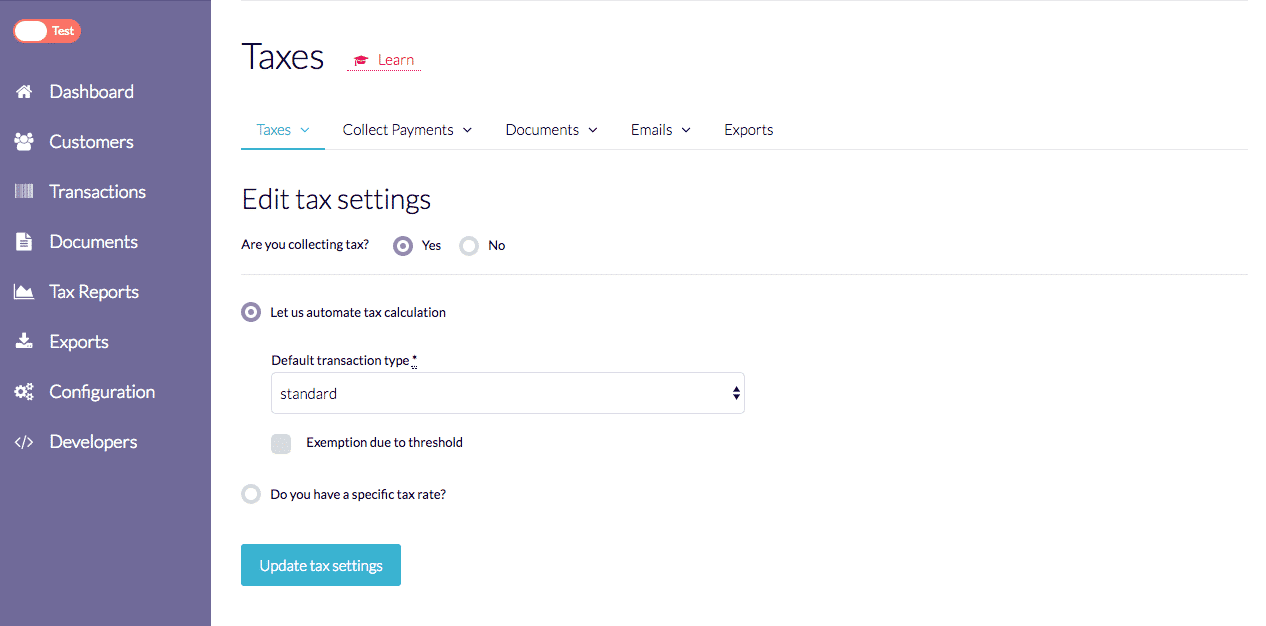Open the Learn link
This screenshot has width=1266, height=626.
pyautogui.click(x=385, y=61)
